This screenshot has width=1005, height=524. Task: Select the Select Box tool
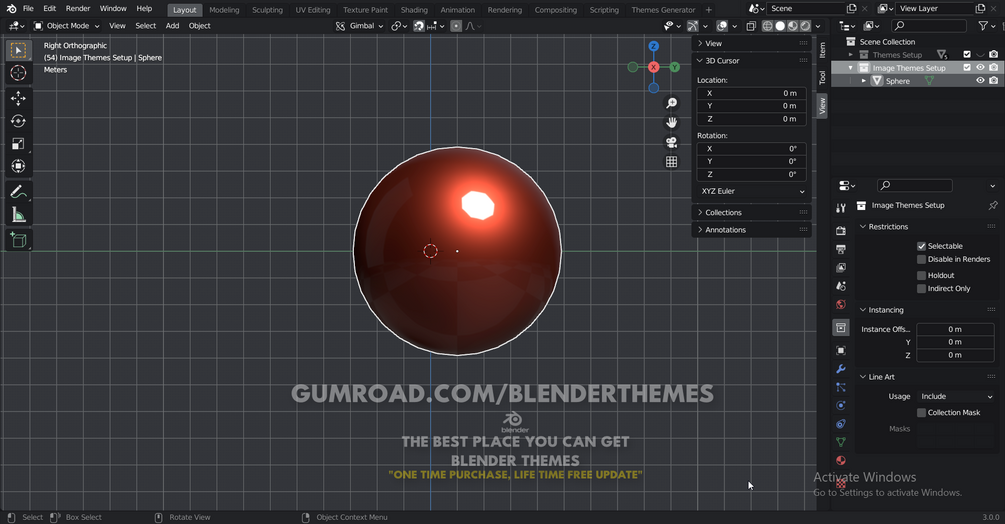pos(18,50)
